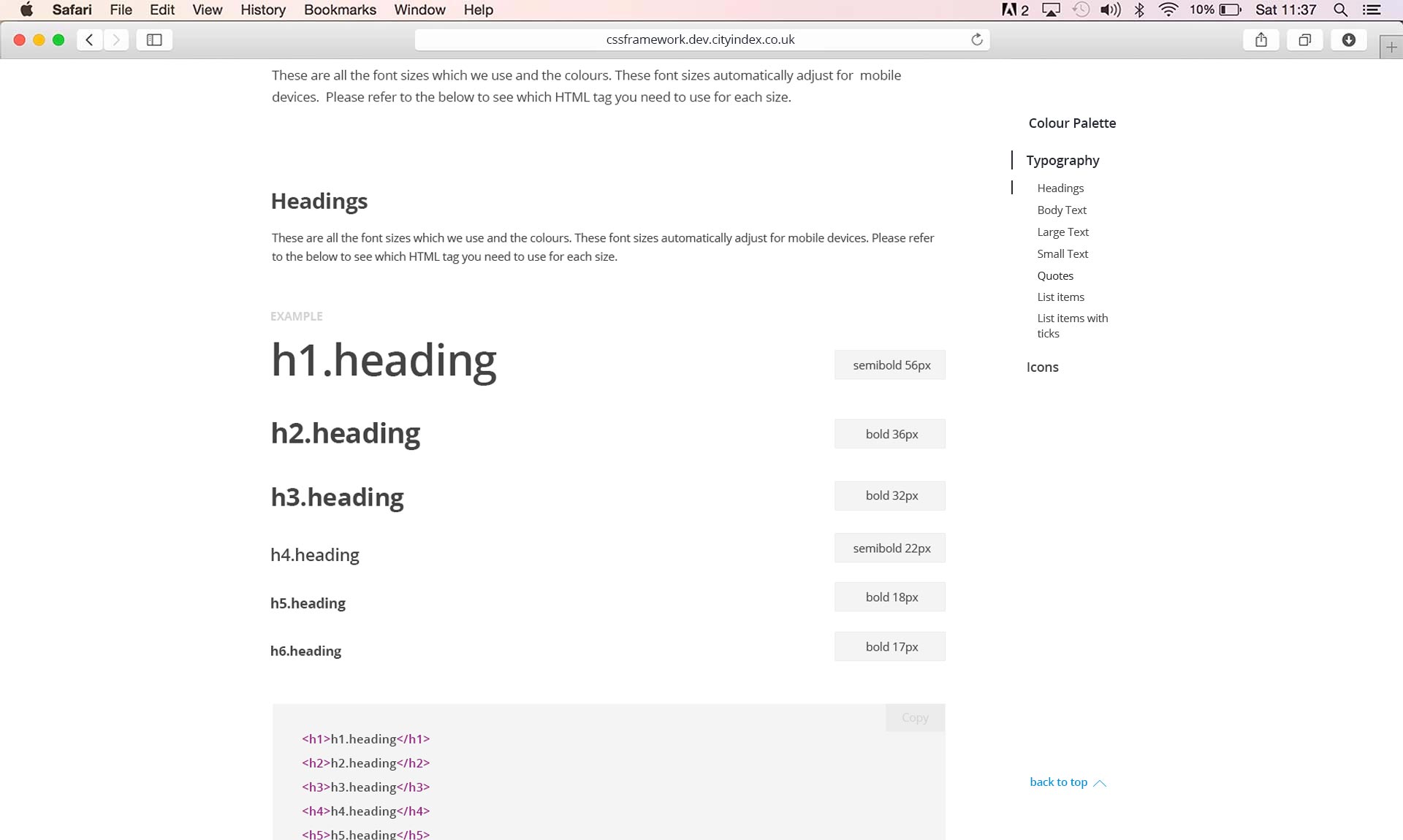Go to Colour Palette section

[1071, 123]
